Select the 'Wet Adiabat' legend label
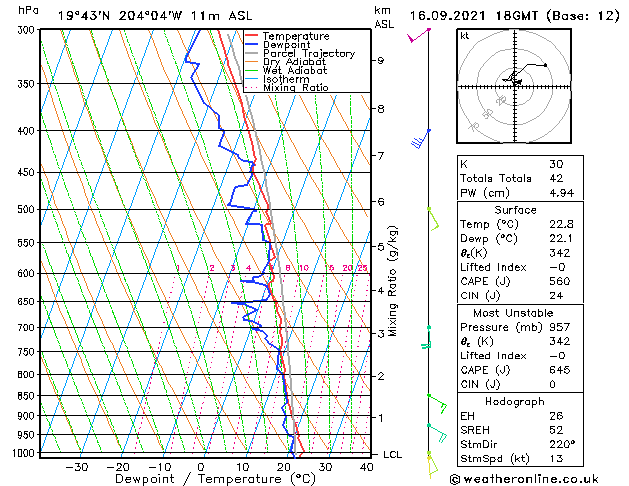This screenshot has height=486, width=629. [295, 71]
